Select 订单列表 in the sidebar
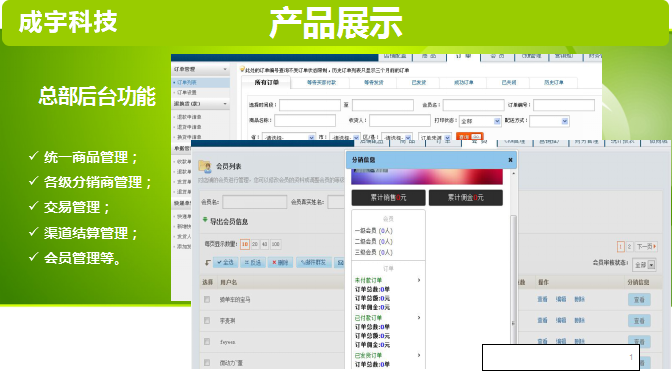Image resolution: width=672 pixels, height=378 pixels. tap(187, 82)
